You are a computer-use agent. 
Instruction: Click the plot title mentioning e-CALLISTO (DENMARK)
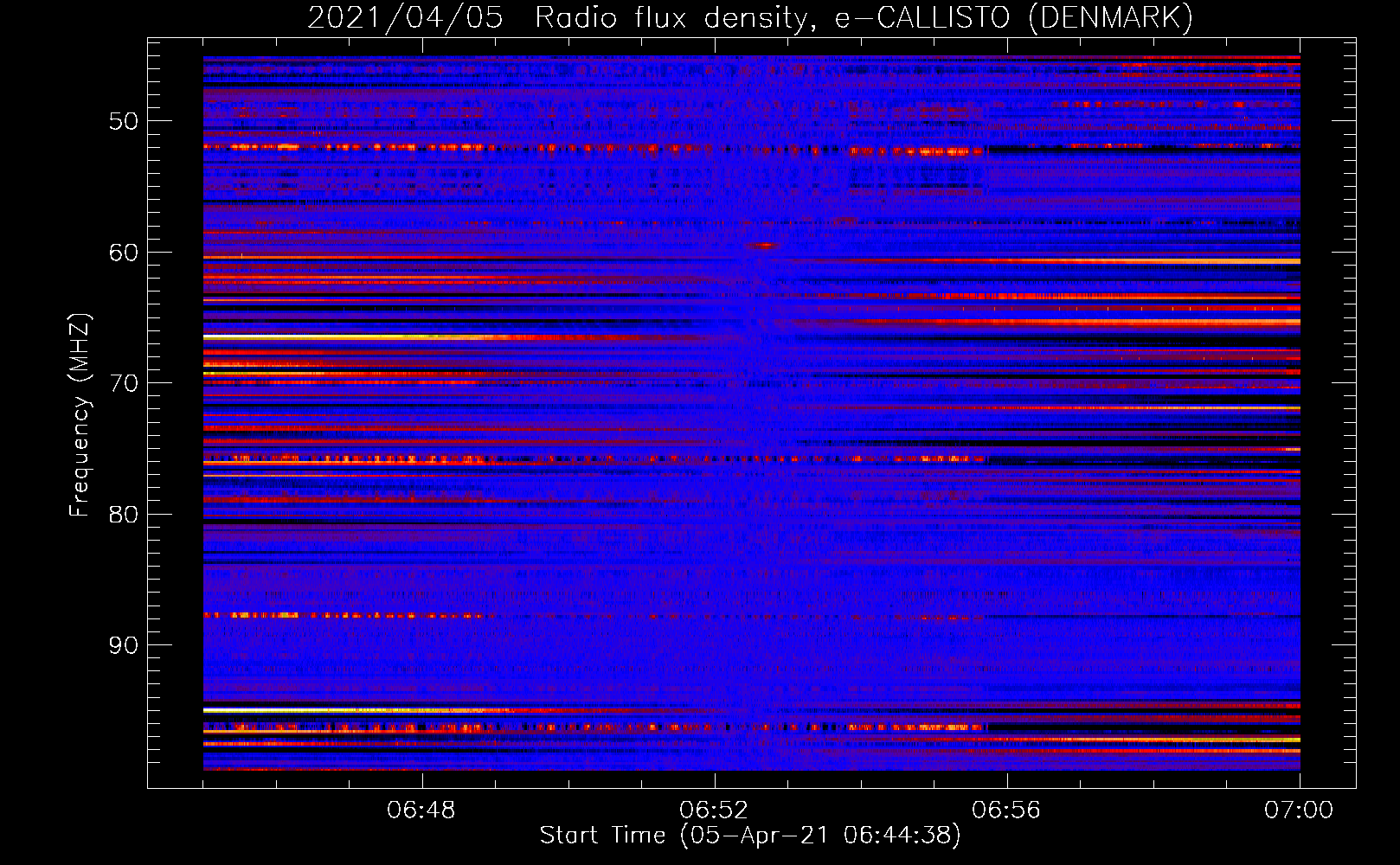pos(750,18)
